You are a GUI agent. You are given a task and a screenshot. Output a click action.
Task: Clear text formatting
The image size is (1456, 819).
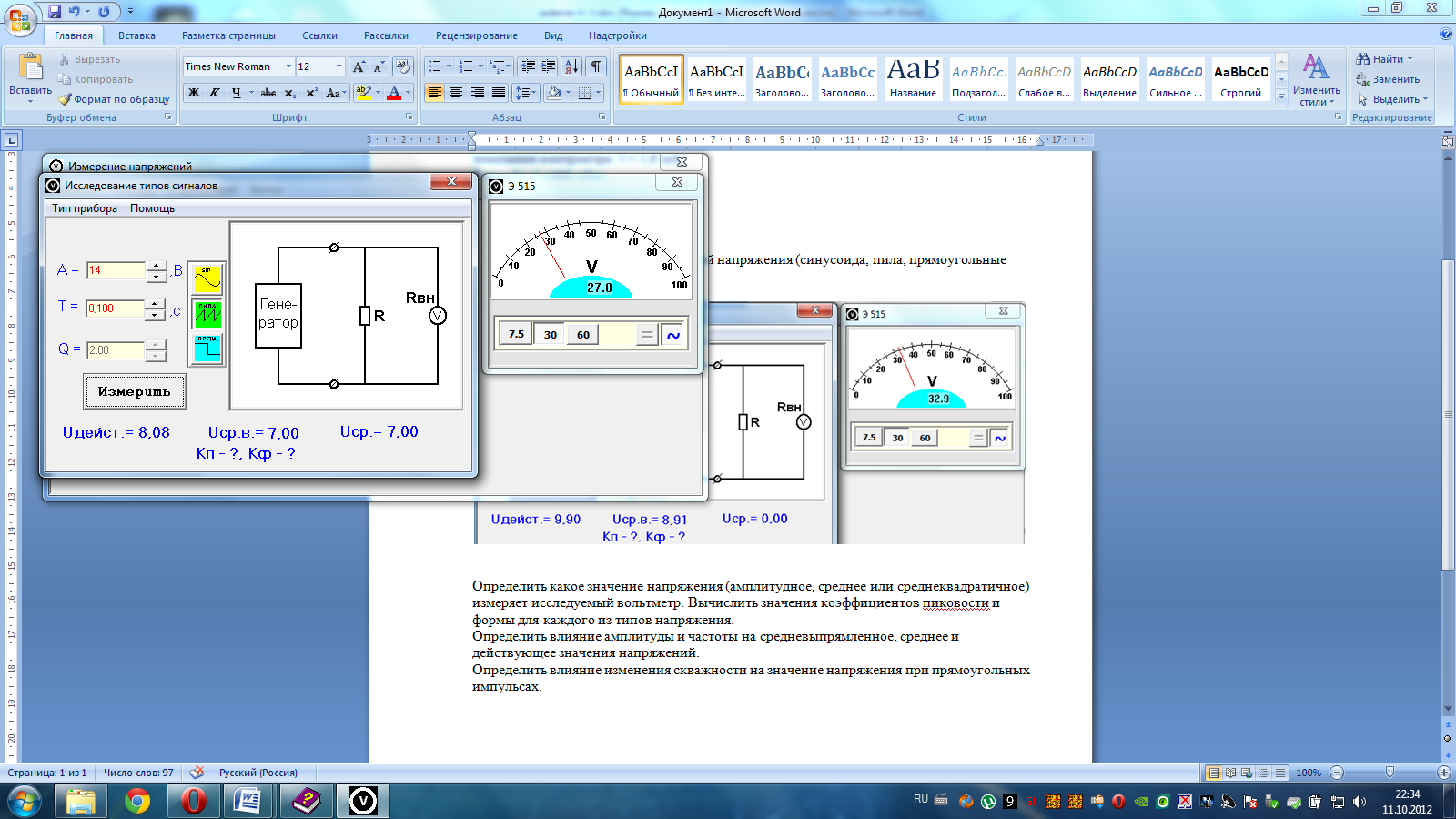point(403,66)
